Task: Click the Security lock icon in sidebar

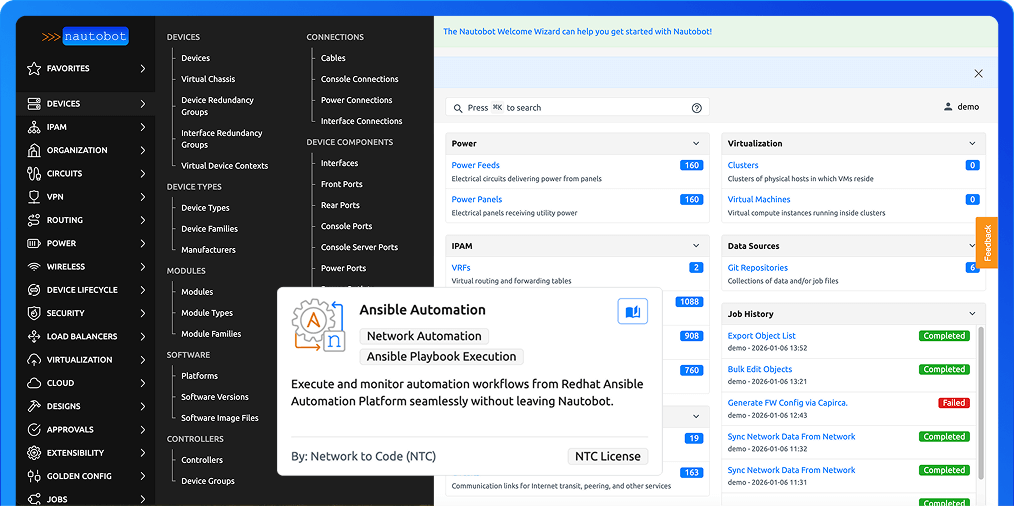Action: 34,313
